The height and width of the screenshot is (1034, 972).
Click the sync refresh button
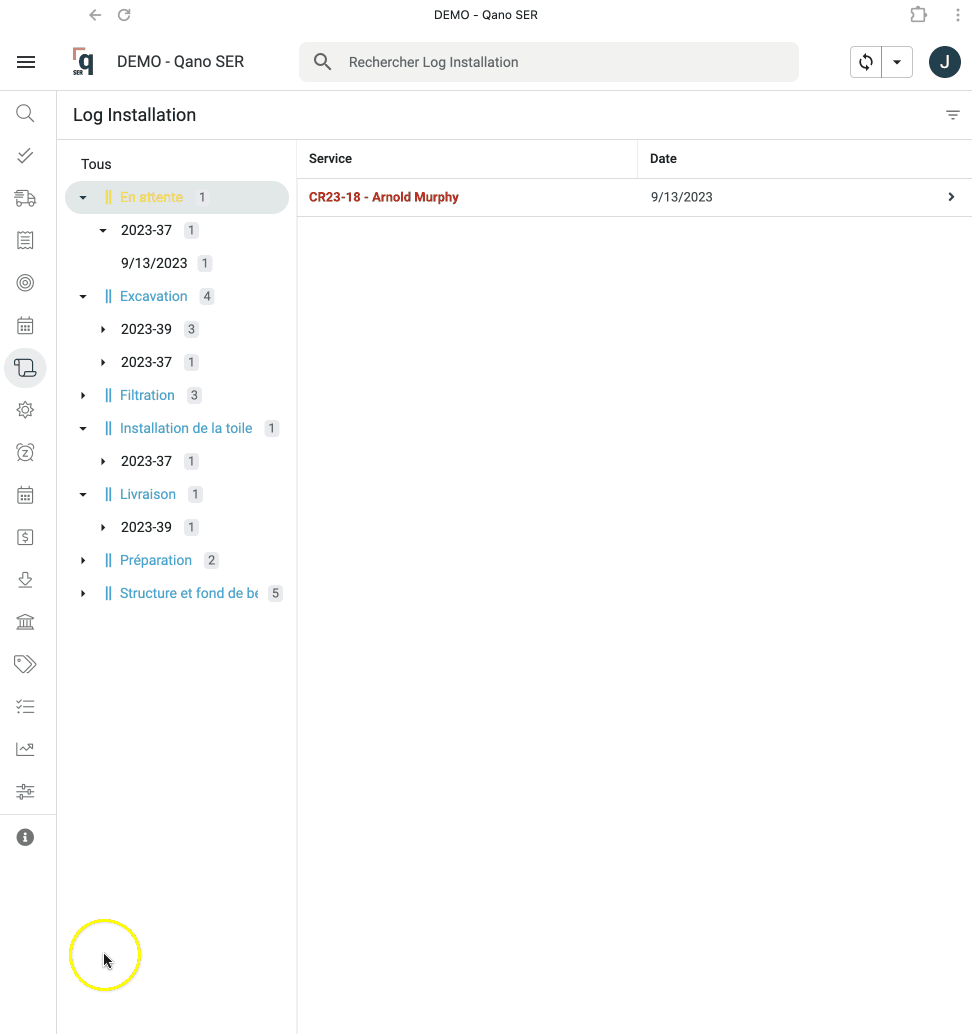click(866, 62)
